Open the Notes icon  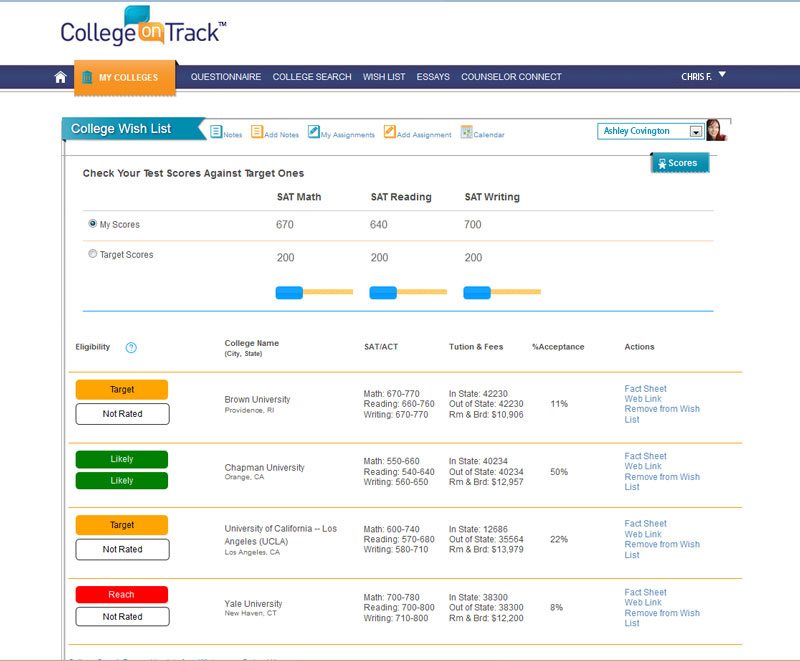coord(216,132)
